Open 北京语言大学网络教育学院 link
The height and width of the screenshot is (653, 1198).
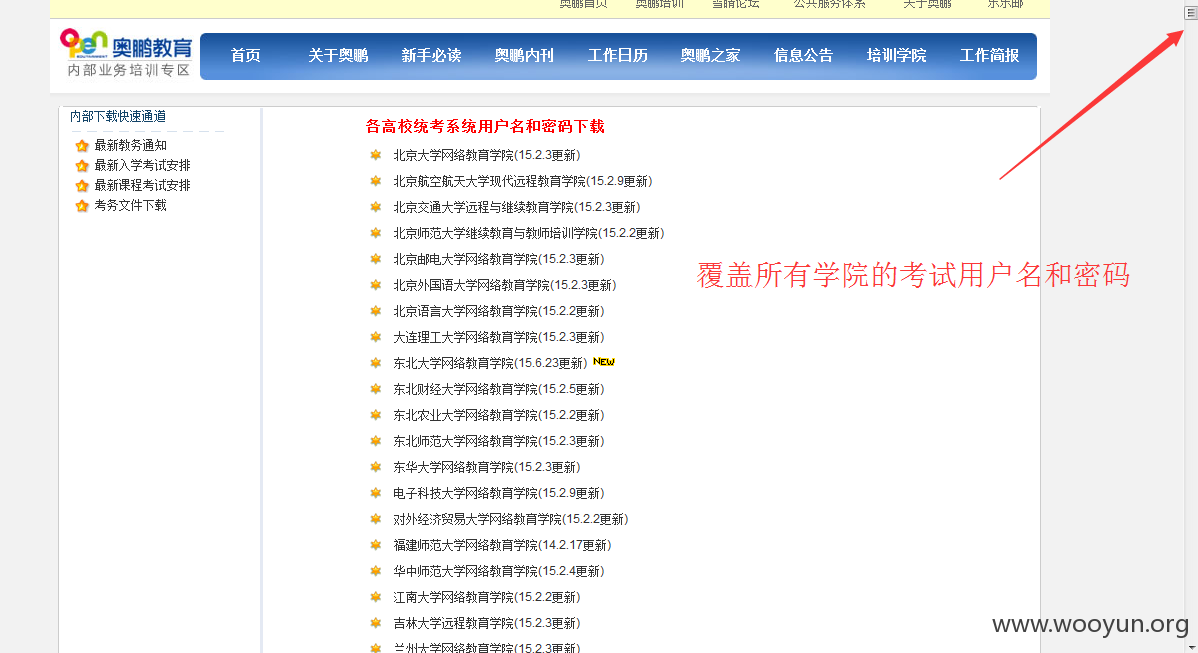click(x=499, y=311)
